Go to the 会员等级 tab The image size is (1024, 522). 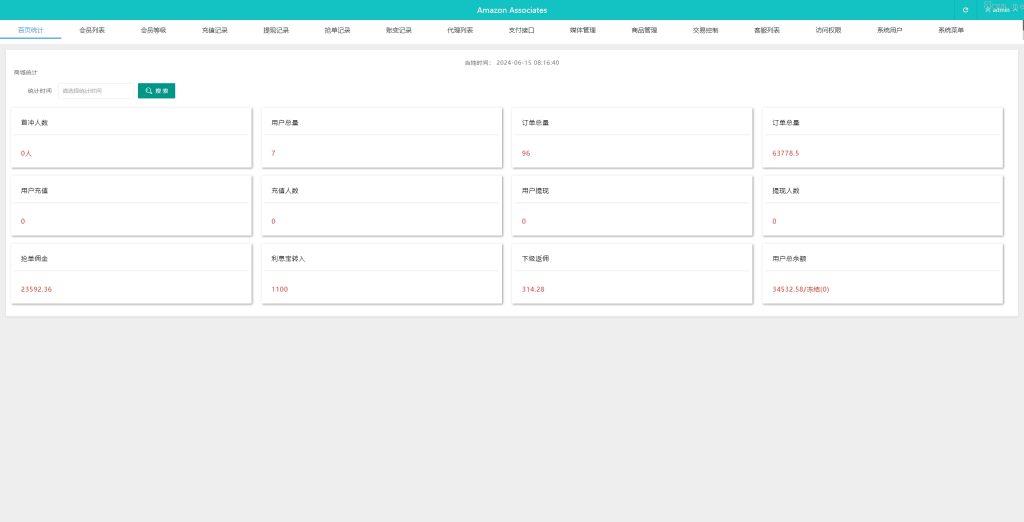(153, 31)
